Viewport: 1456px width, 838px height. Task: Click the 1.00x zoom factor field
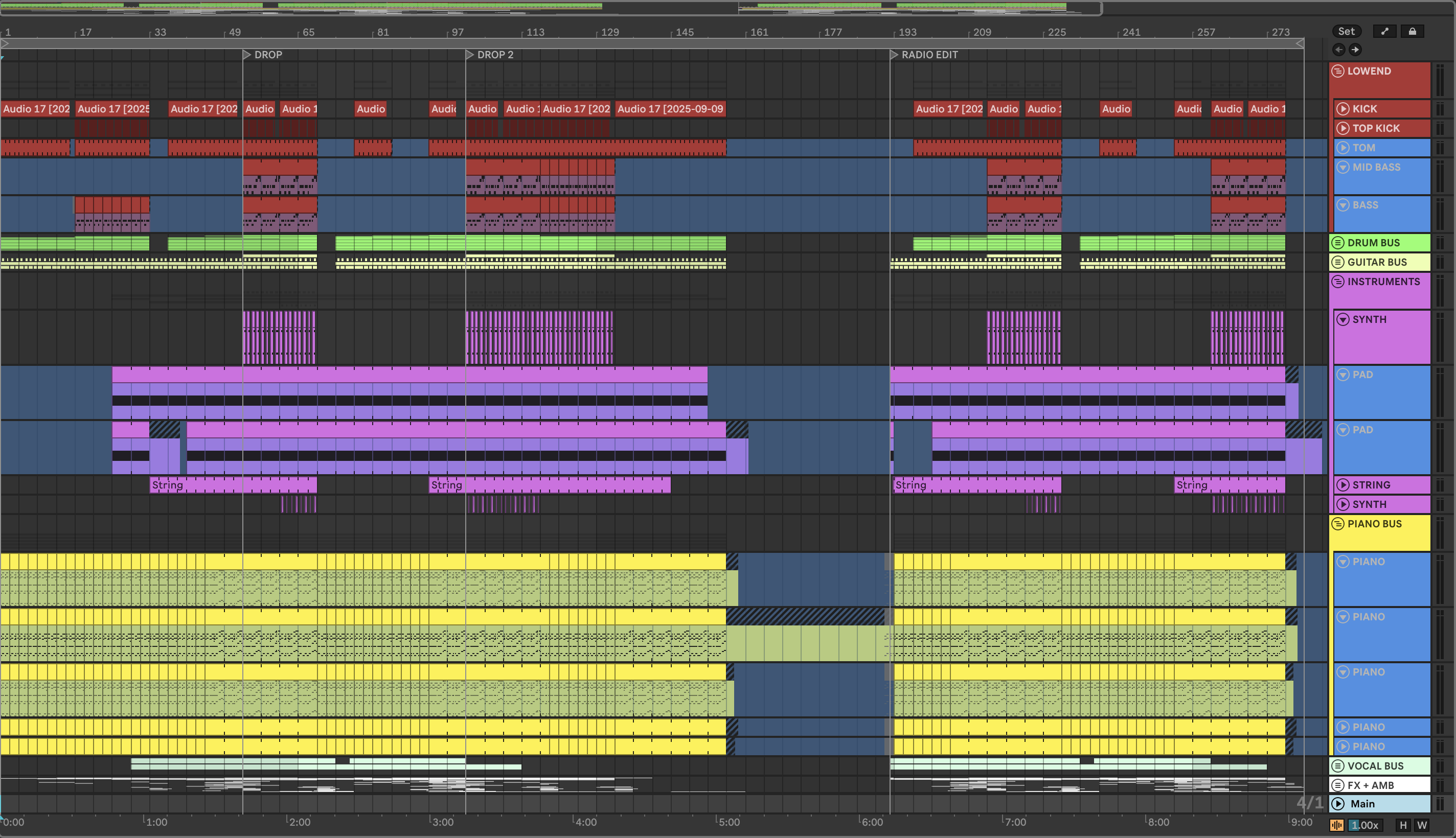(1365, 825)
